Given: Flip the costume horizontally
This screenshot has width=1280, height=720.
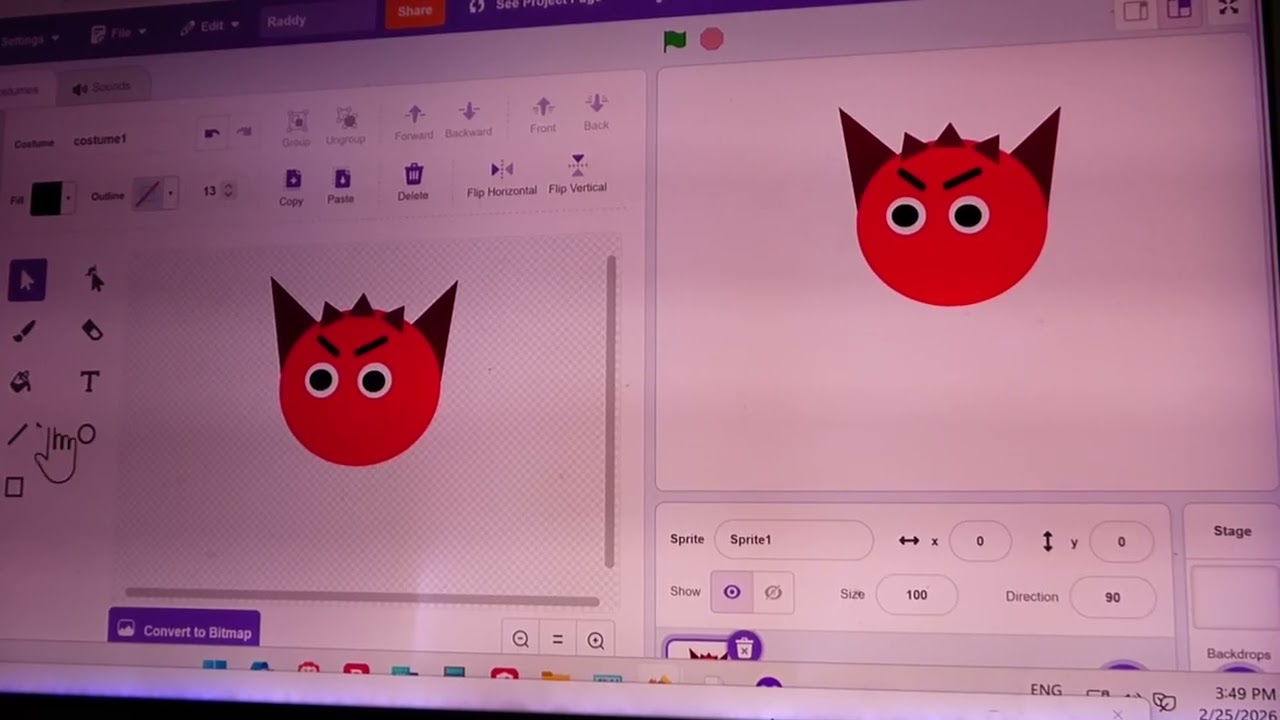Looking at the screenshot, I should [x=502, y=178].
